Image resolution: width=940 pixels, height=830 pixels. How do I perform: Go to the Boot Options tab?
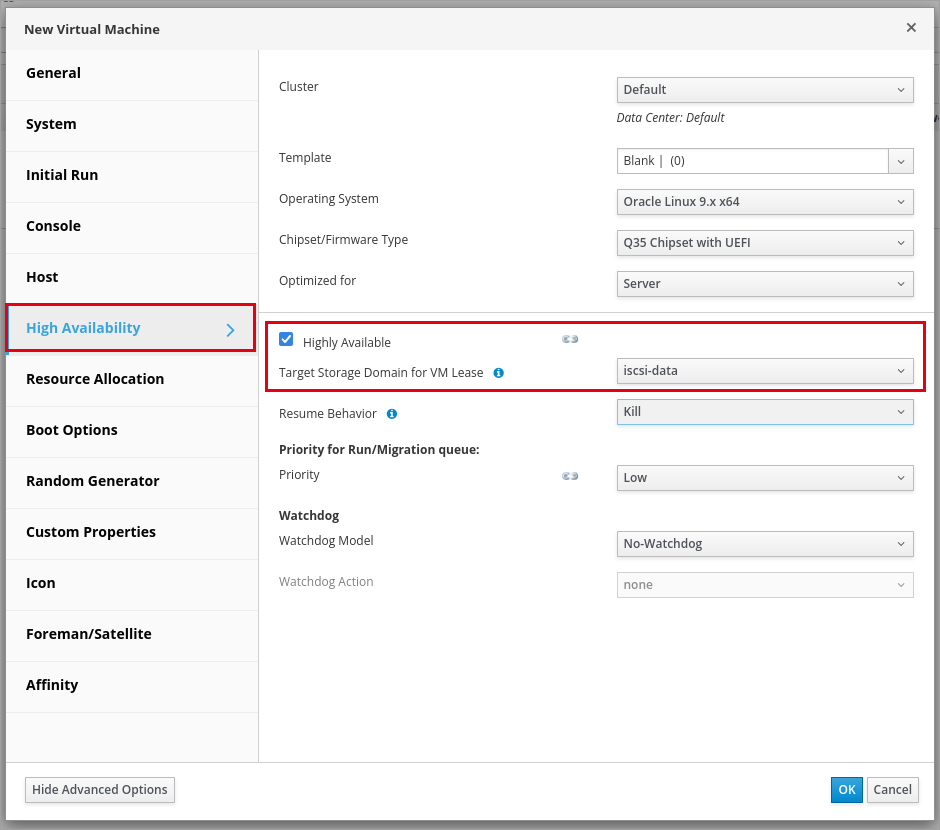pyautogui.click(x=132, y=430)
